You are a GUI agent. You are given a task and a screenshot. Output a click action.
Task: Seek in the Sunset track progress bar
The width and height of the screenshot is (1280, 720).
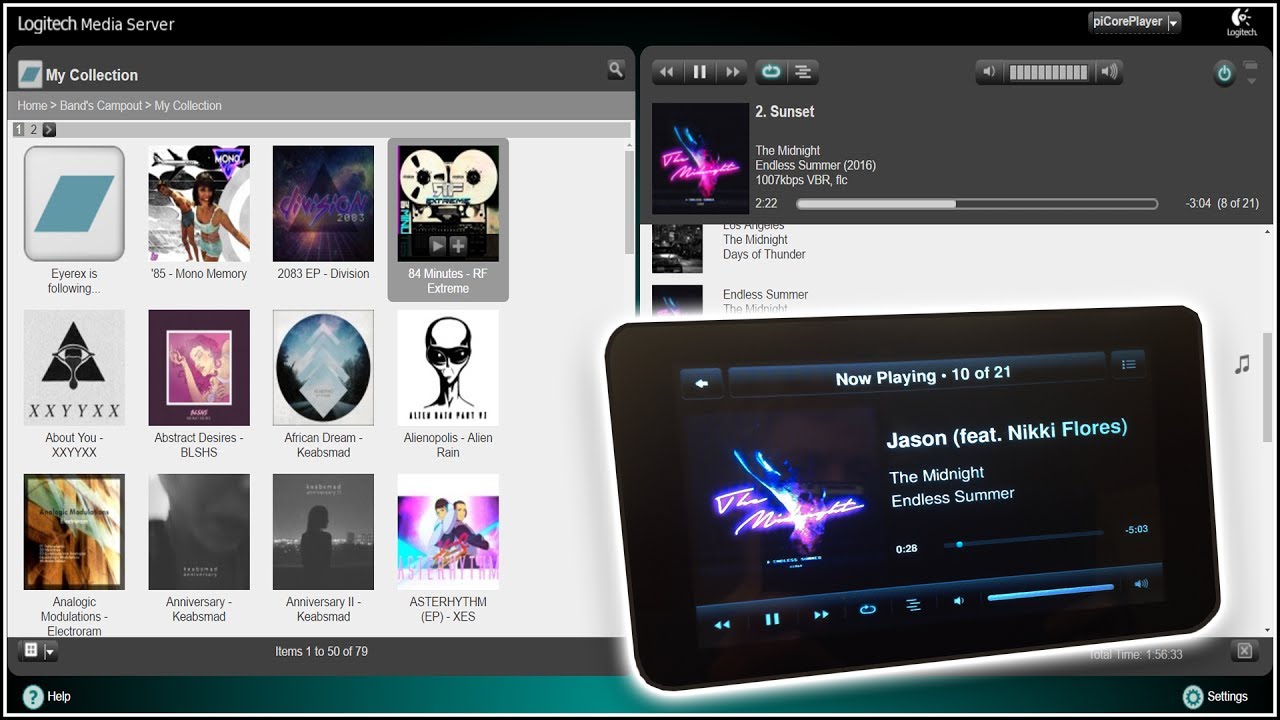click(977, 204)
